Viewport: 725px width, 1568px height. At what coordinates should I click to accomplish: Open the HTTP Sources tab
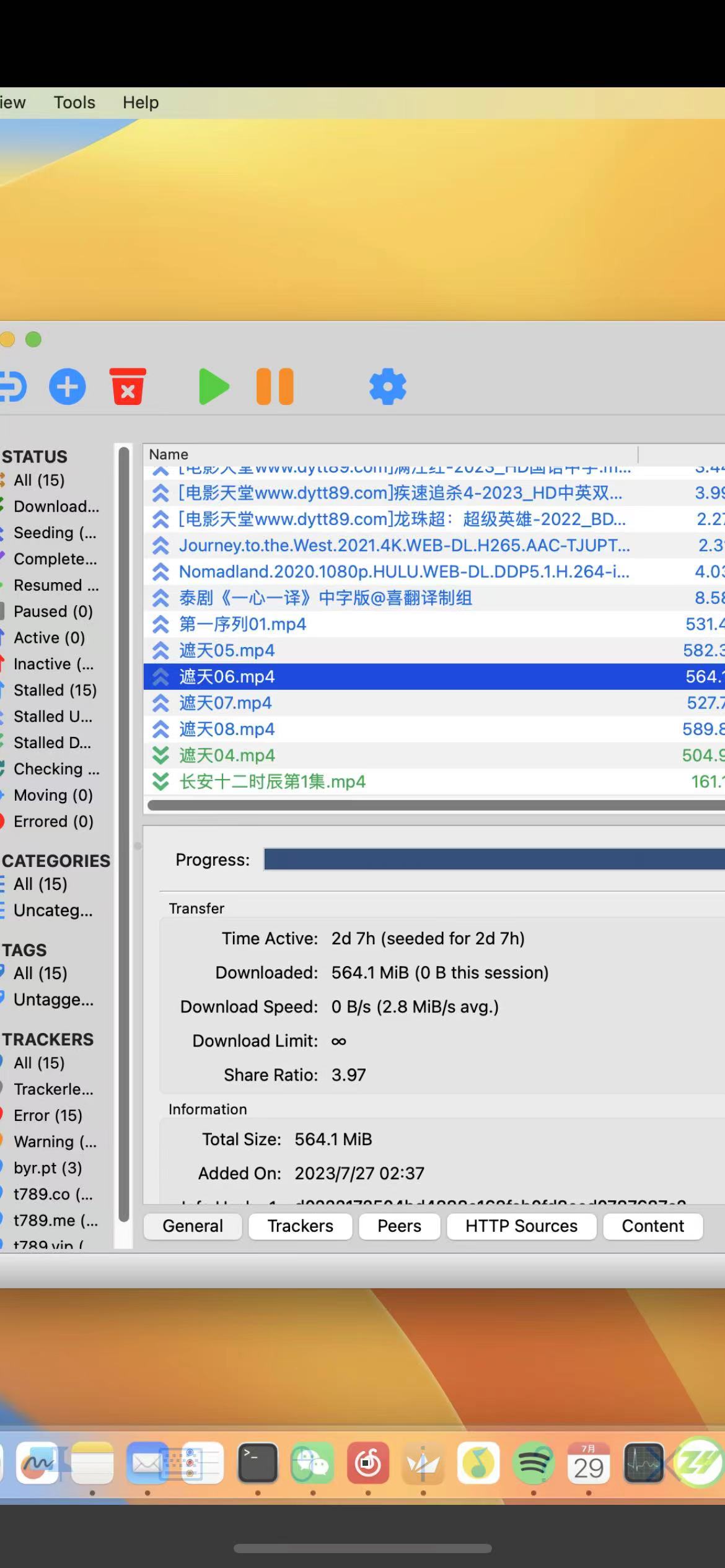click(521, 1226)
